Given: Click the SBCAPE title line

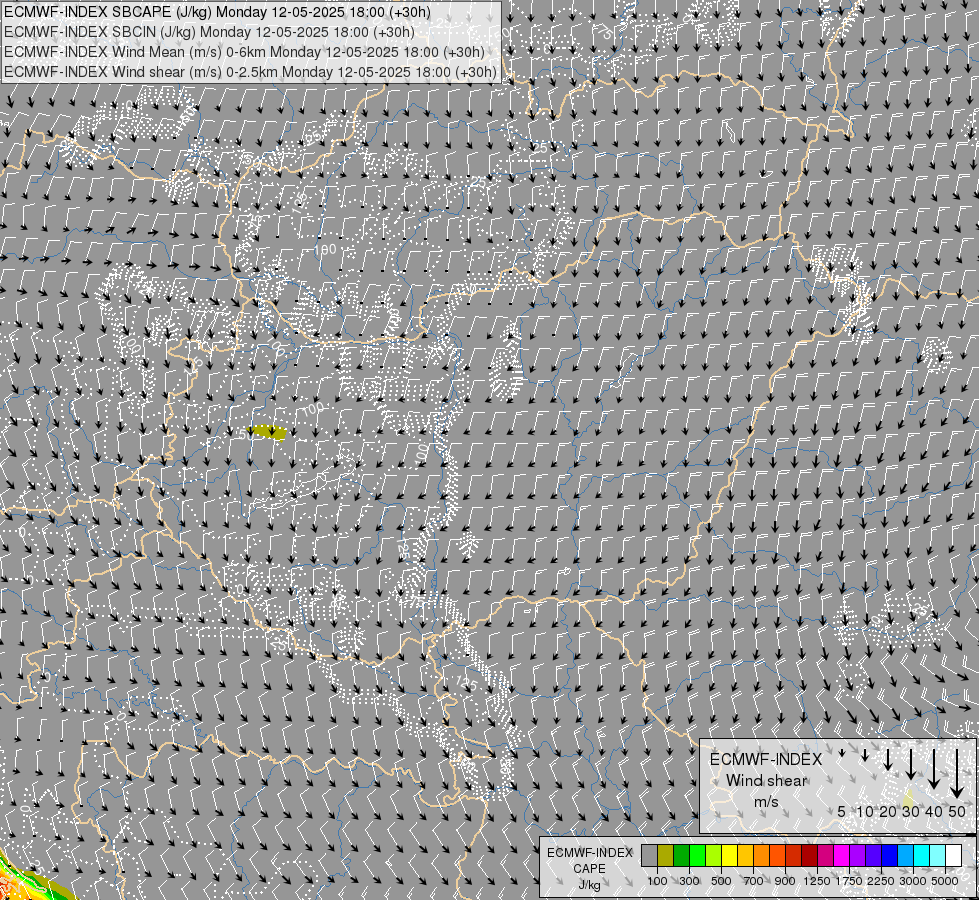Looking at the screenshot, I should 217,12.
